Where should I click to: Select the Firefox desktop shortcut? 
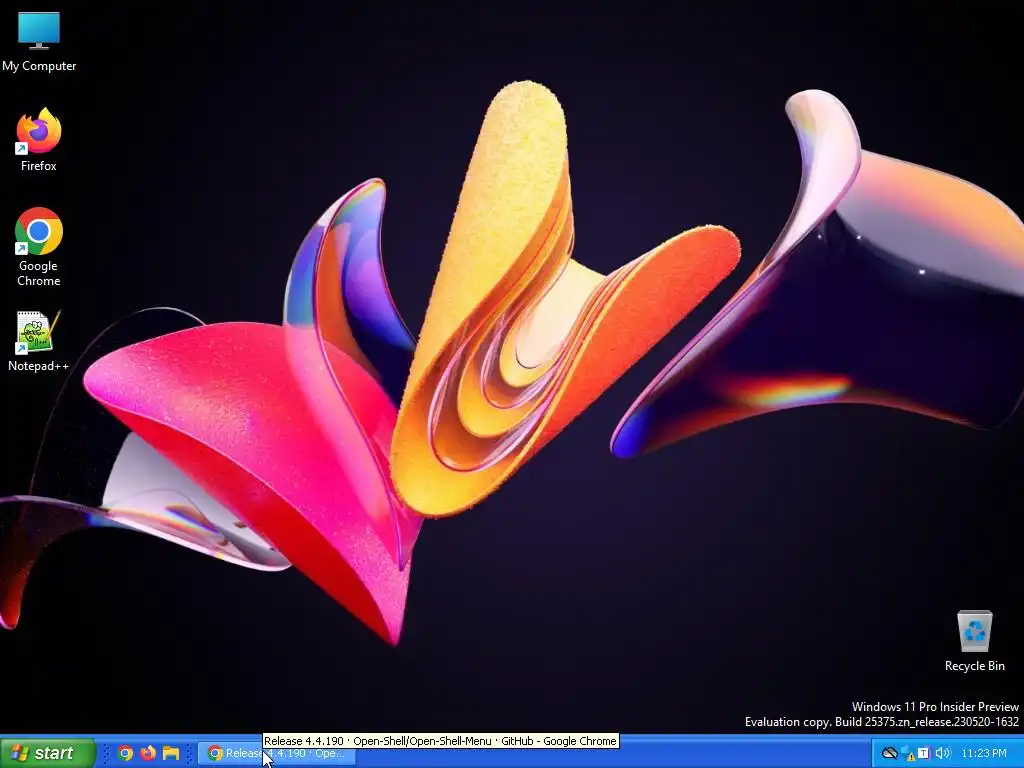[39, 140]
